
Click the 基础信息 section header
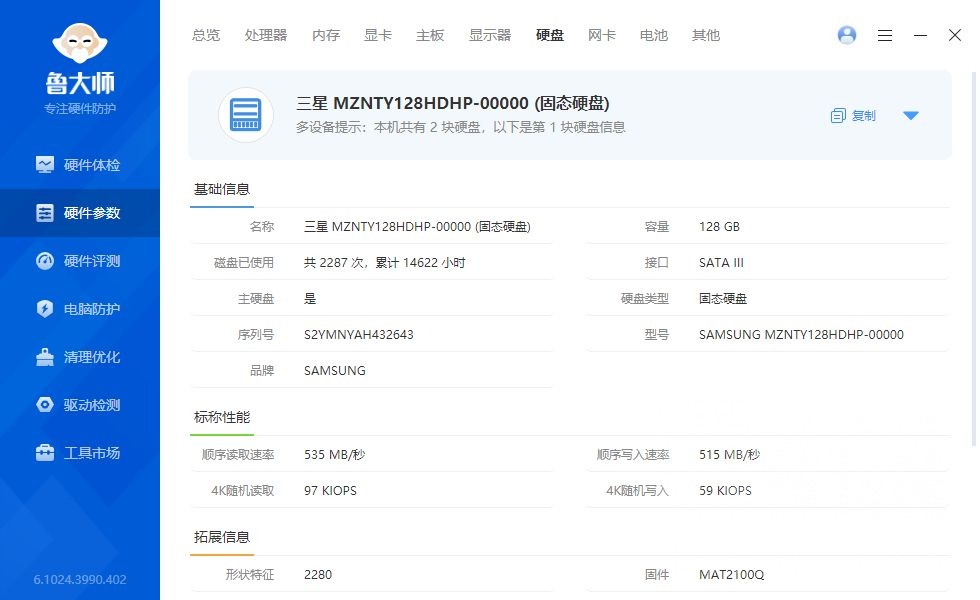point(222,189)
